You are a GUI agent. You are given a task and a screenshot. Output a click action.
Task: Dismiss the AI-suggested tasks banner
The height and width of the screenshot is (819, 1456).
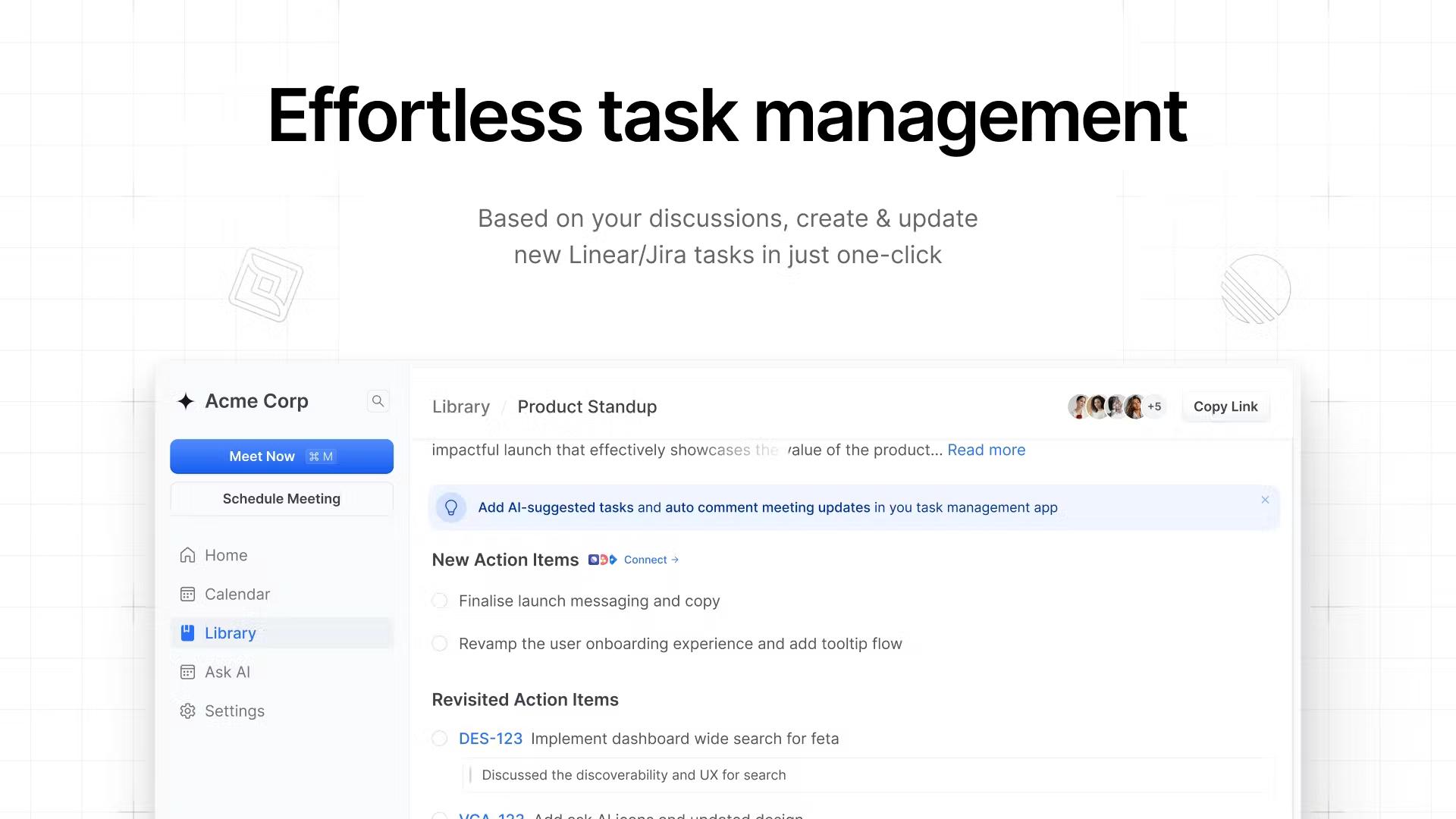[1264, 500]
